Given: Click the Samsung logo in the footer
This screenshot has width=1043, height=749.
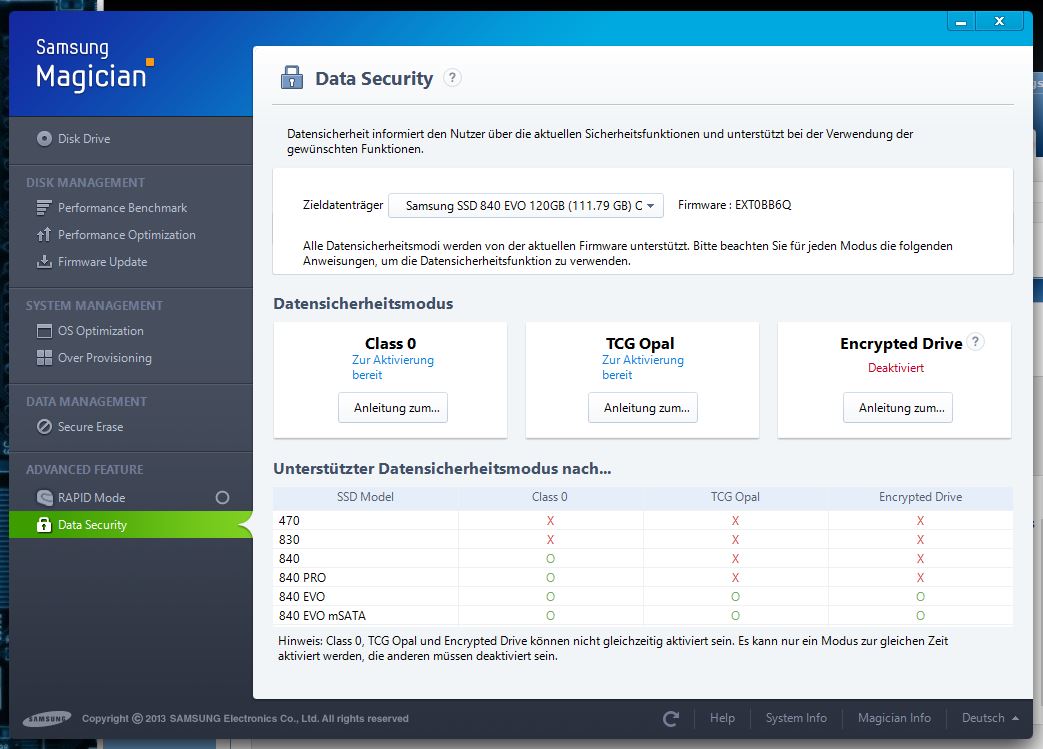Looking at the screenshot, I should click(x=46, y=718).
